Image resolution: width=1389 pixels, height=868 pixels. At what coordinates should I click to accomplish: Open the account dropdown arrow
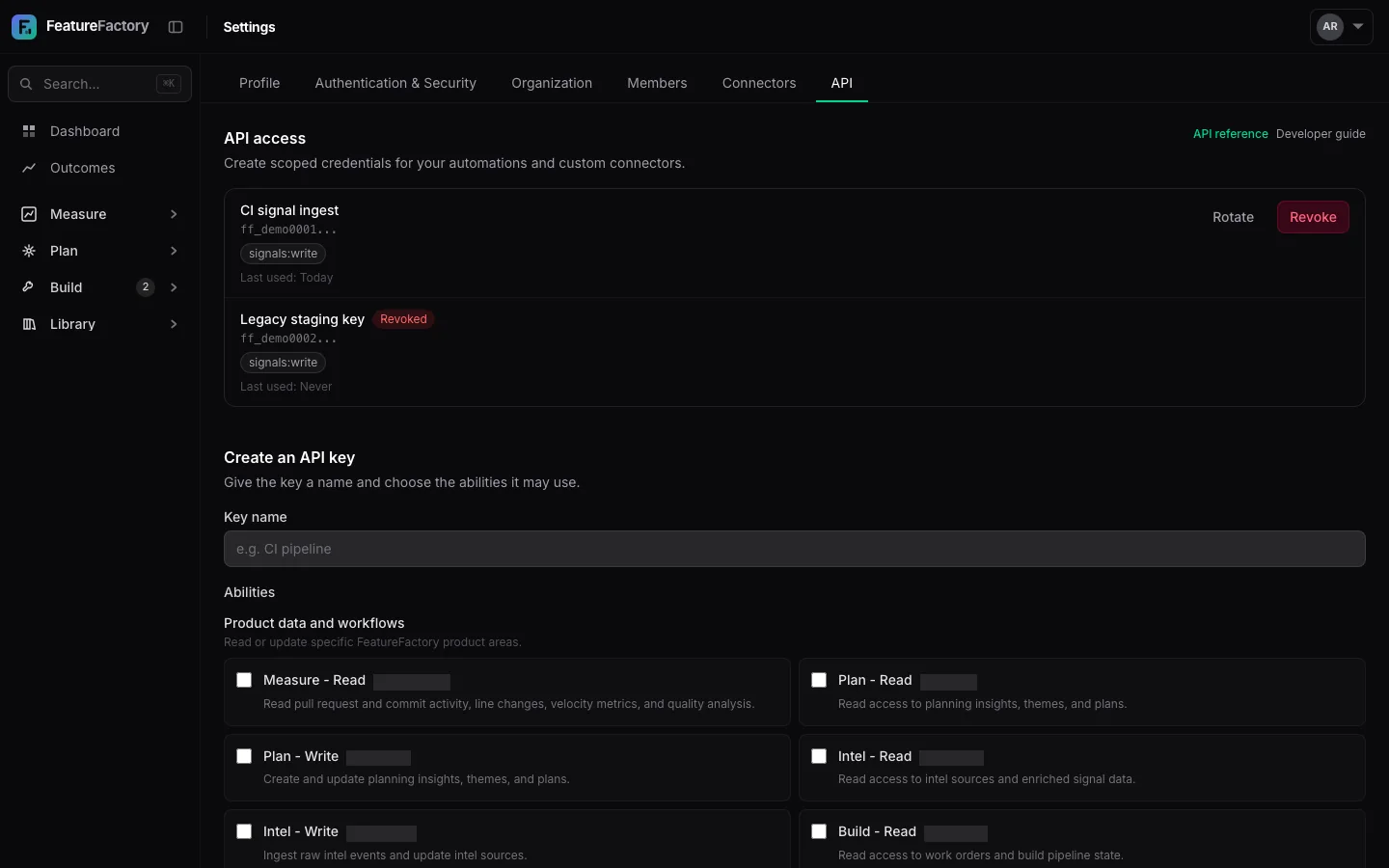coord(1358,27)
